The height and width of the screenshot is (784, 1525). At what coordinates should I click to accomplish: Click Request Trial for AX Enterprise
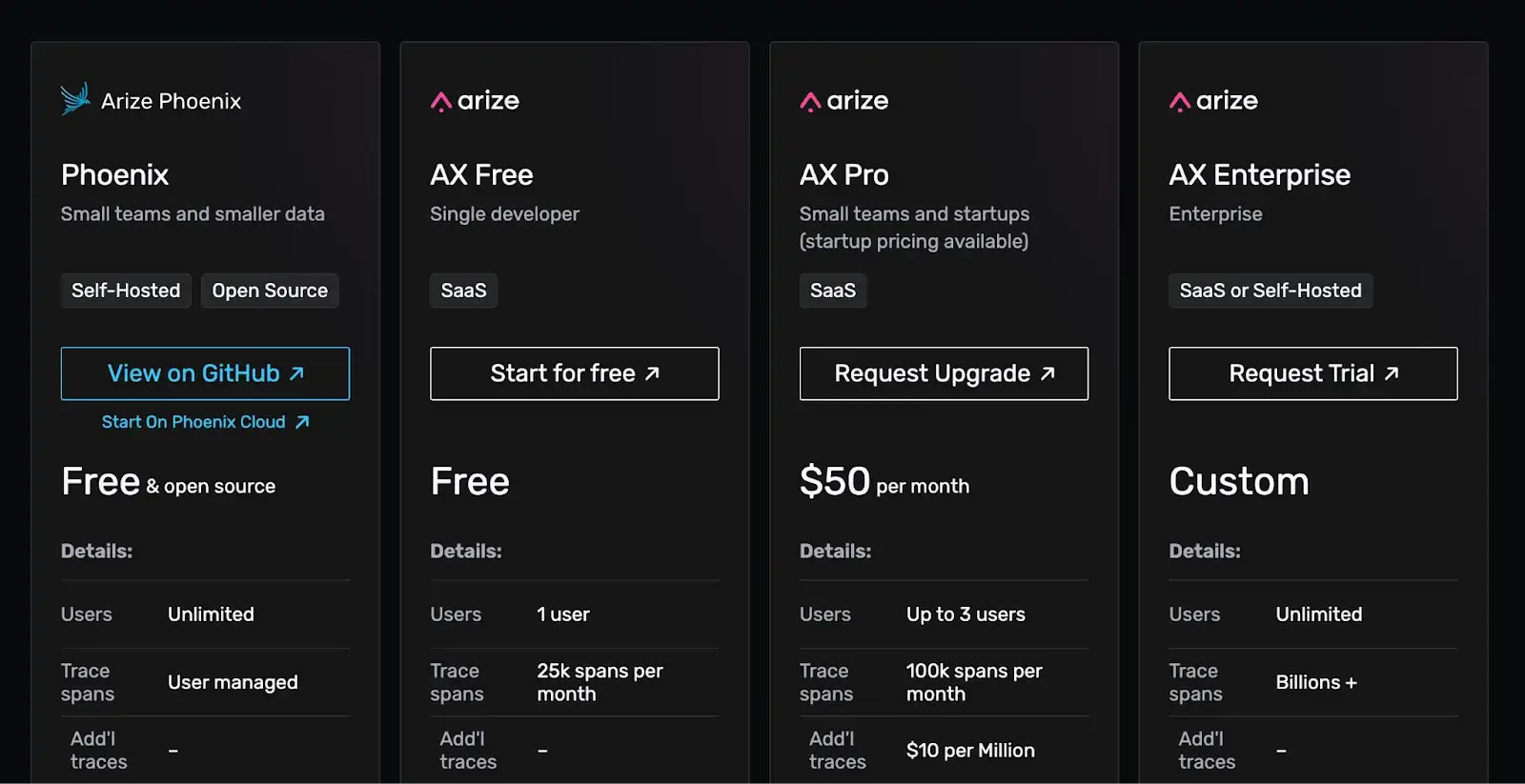point(1313,373)
